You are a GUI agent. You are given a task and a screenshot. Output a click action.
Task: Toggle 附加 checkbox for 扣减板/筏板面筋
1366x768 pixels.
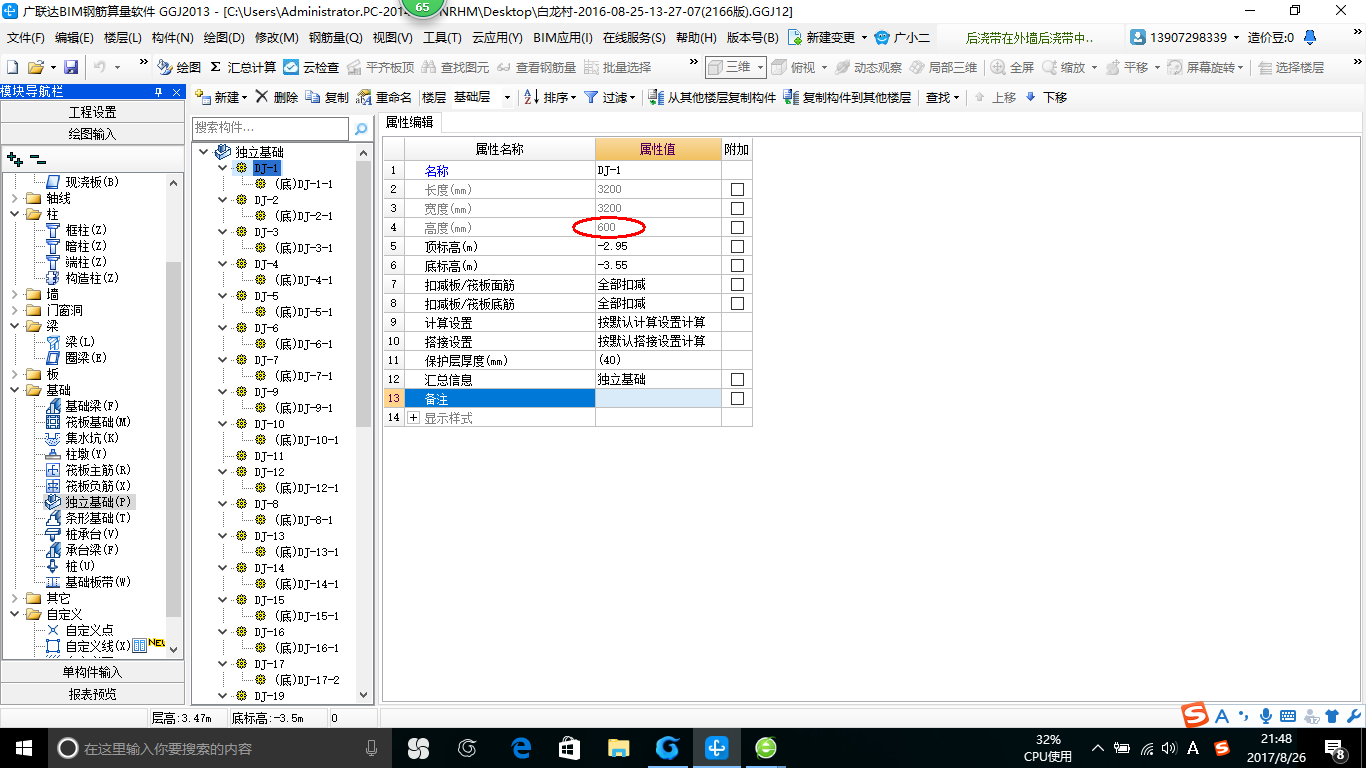click(x=737, y=285)
